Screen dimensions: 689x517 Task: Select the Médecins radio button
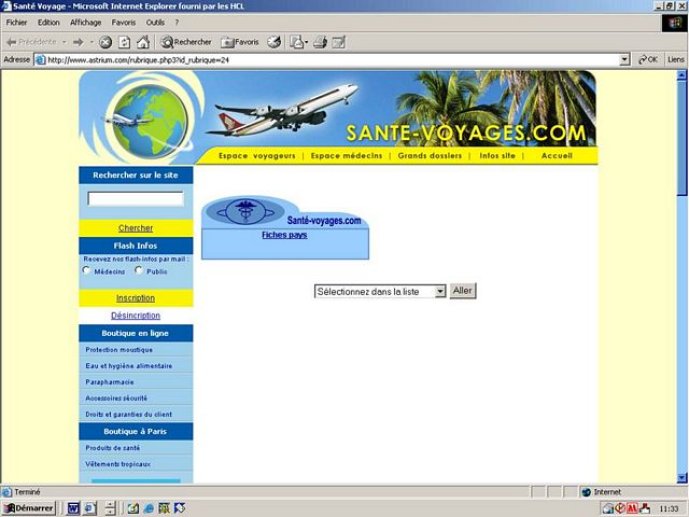[x=87, y=271]
